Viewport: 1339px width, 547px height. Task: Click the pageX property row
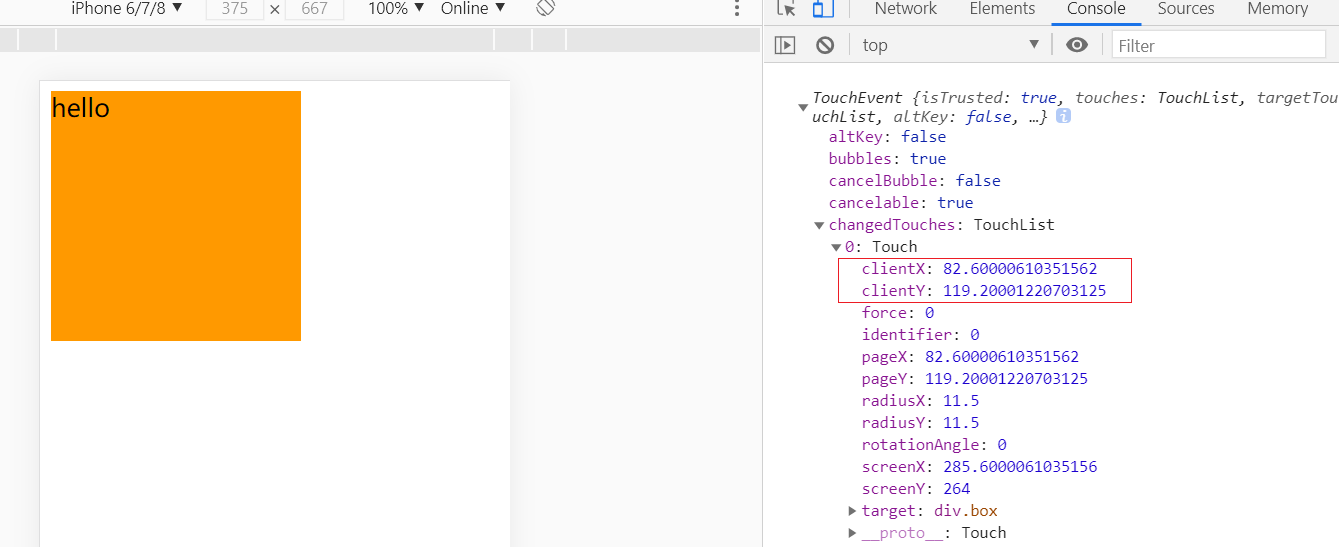(x=970, y=357)
